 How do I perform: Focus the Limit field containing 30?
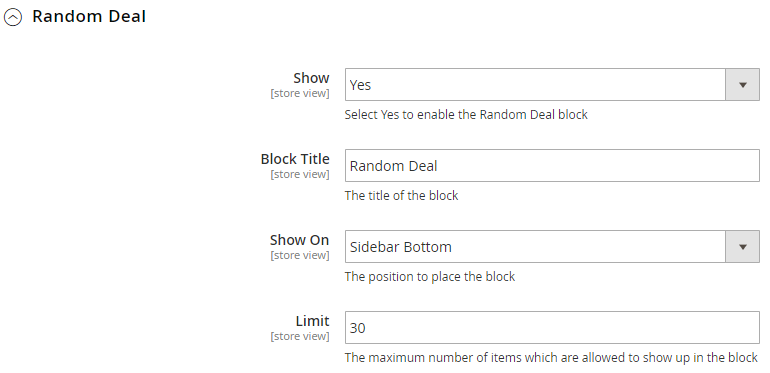(x=552, y=328)
